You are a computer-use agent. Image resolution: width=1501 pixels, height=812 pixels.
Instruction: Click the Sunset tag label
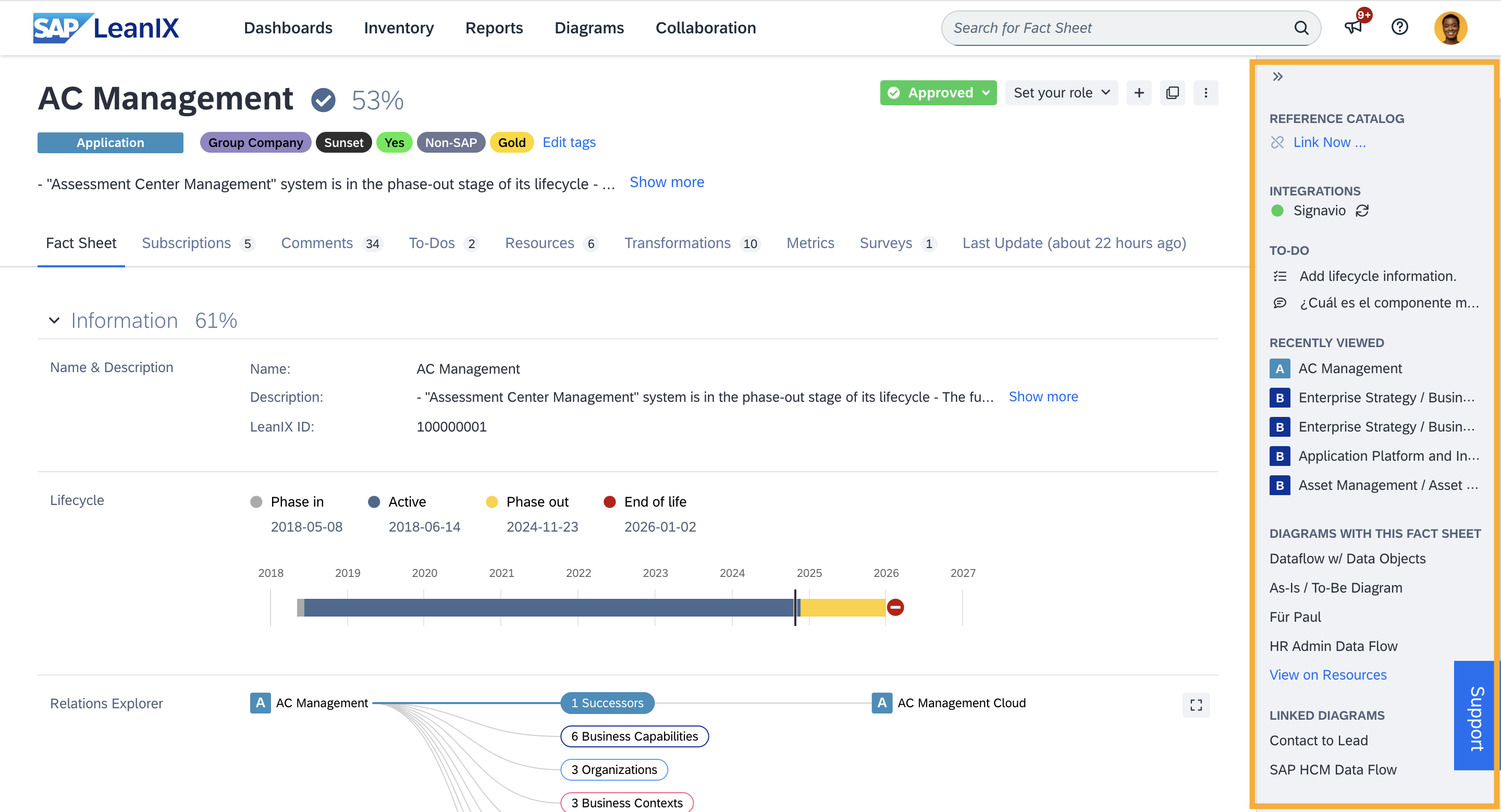pos(344,141)
